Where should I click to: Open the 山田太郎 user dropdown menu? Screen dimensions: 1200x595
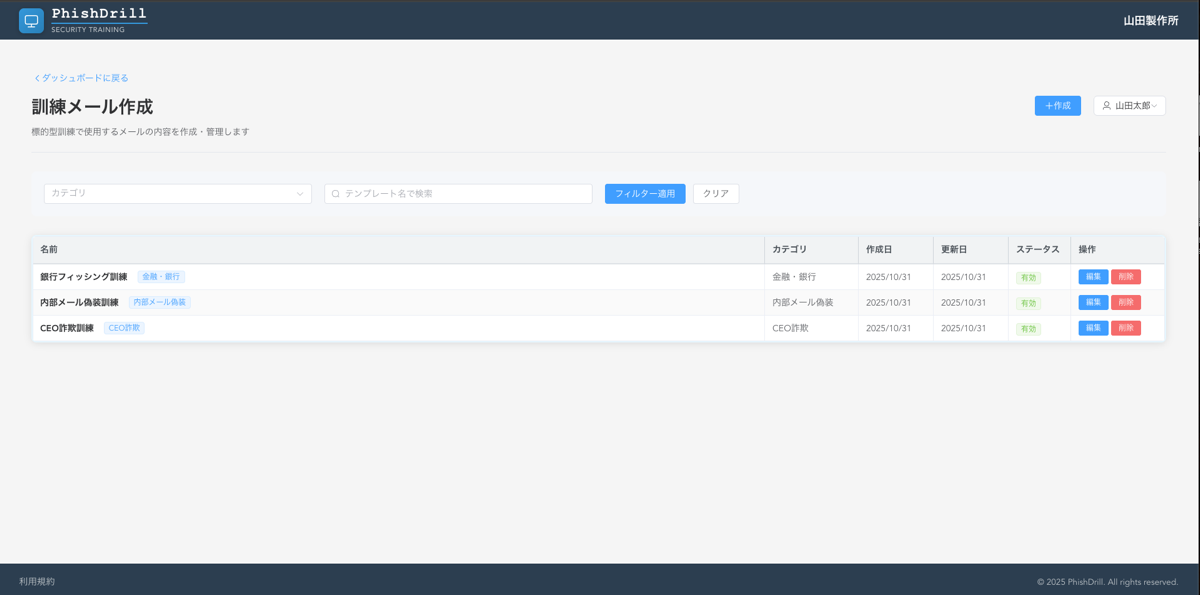tap(1129, 106)
